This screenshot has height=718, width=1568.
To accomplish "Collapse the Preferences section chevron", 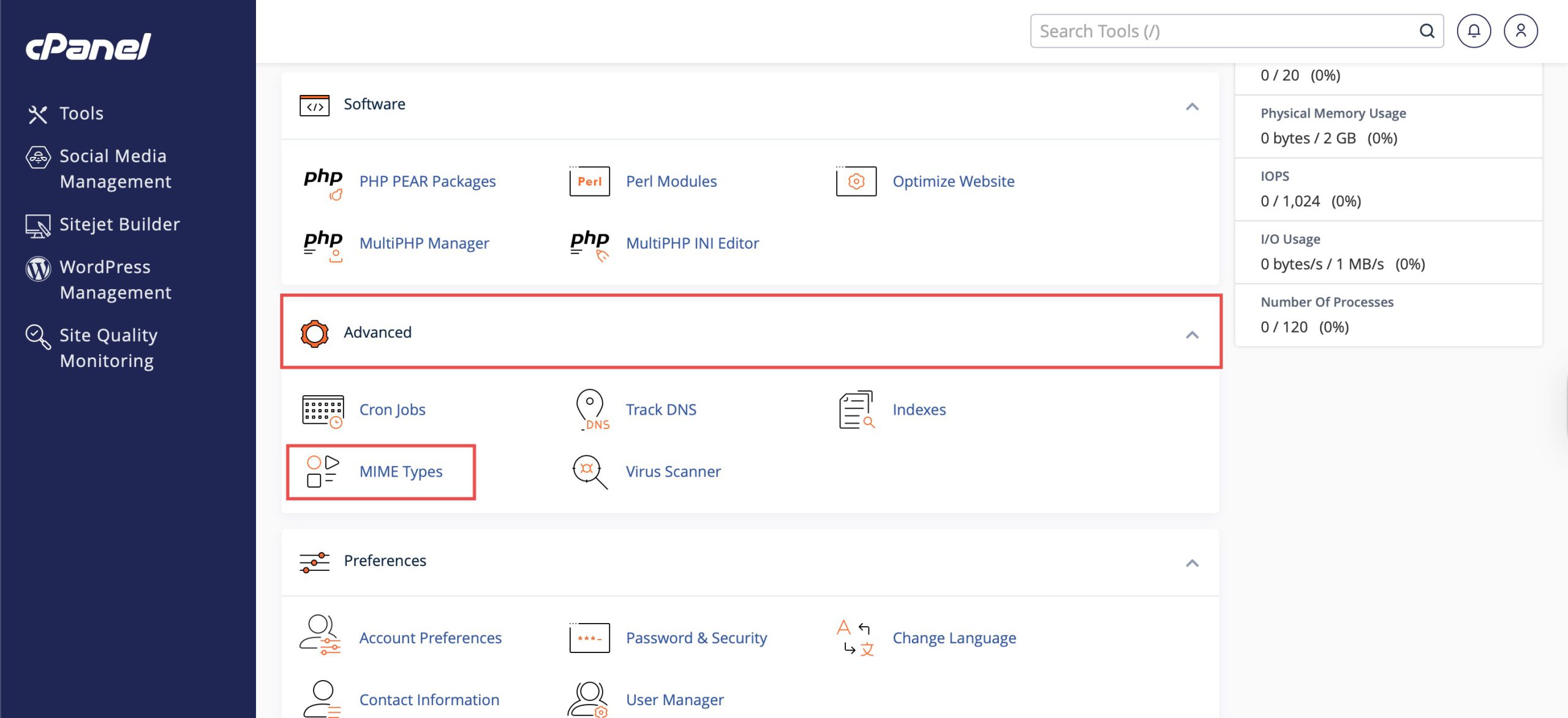I will pyautogui.click(x=1191, y=563).
